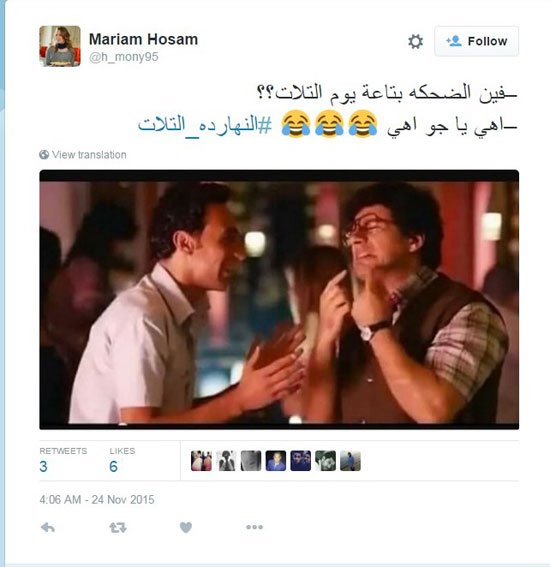
Task: Open the fourth liker's blue avatar
Action: (276, 461)
